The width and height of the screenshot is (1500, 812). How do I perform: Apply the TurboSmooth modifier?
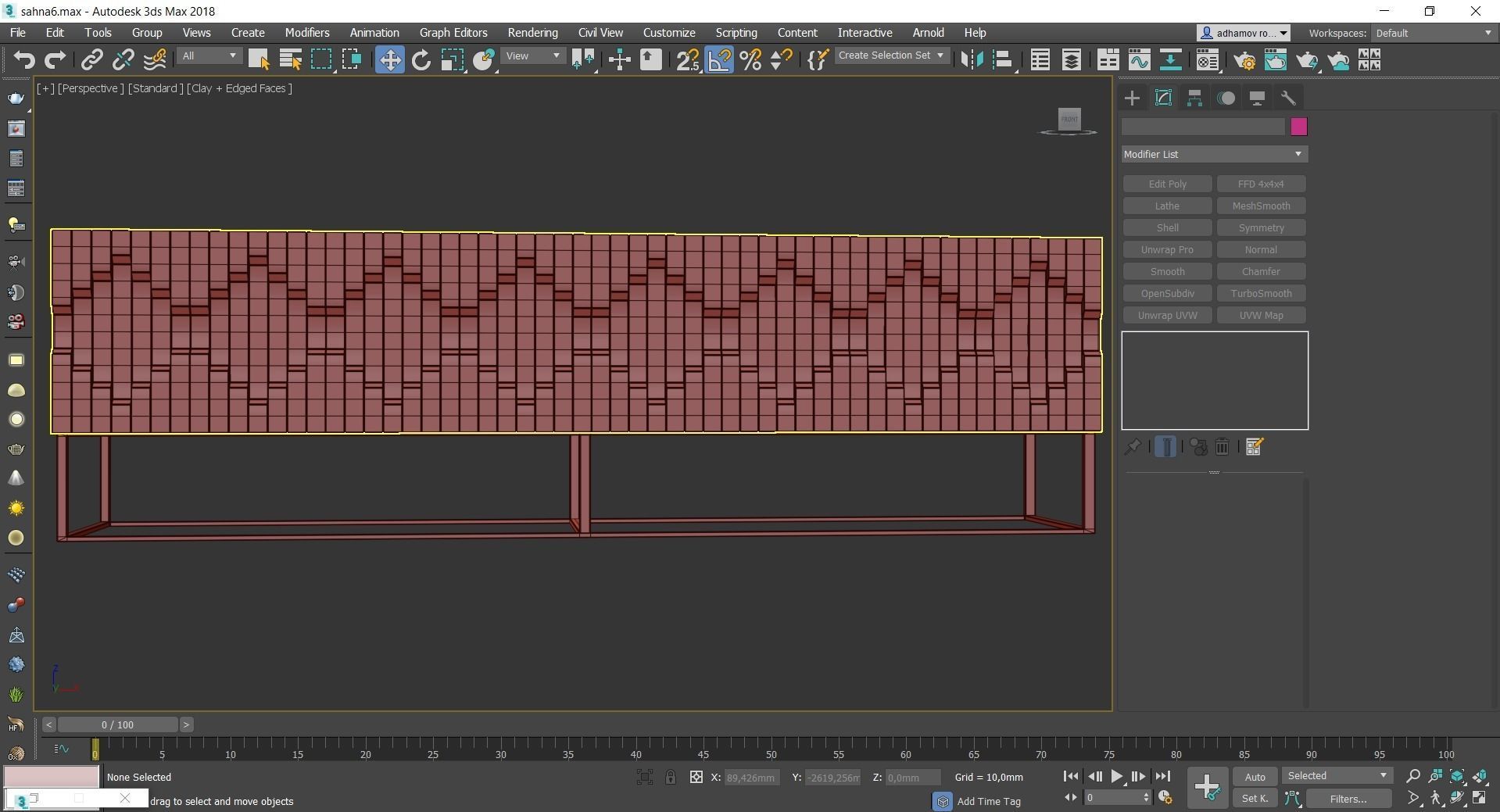point(1261,293)
